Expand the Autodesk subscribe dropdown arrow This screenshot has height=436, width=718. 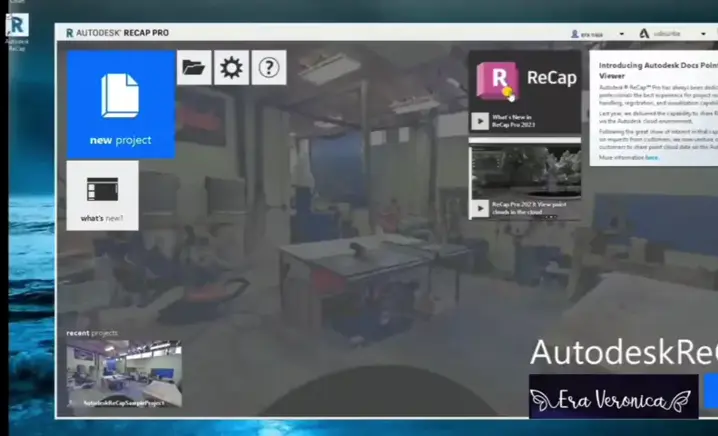click(x=703, y=33)
